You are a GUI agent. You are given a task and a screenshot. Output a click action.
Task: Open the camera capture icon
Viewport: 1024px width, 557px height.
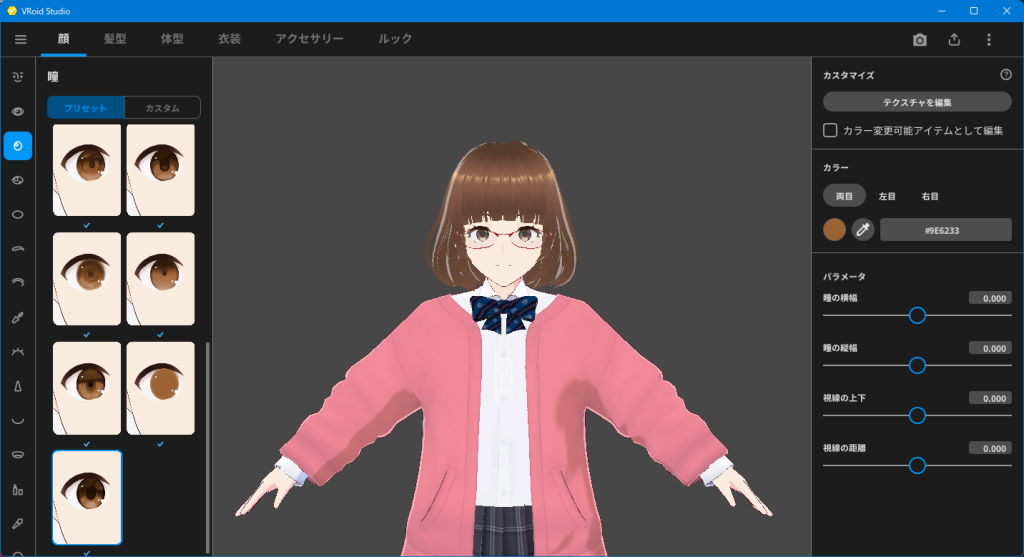point(920,40)
